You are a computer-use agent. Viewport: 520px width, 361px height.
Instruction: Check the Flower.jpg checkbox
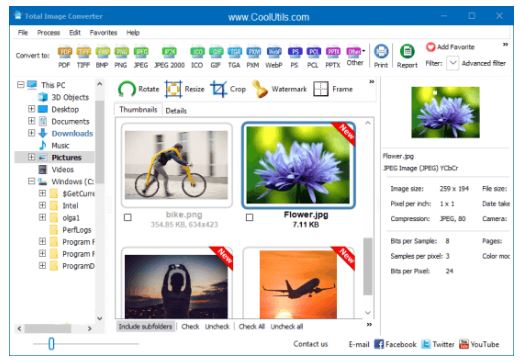pos(249,217)
